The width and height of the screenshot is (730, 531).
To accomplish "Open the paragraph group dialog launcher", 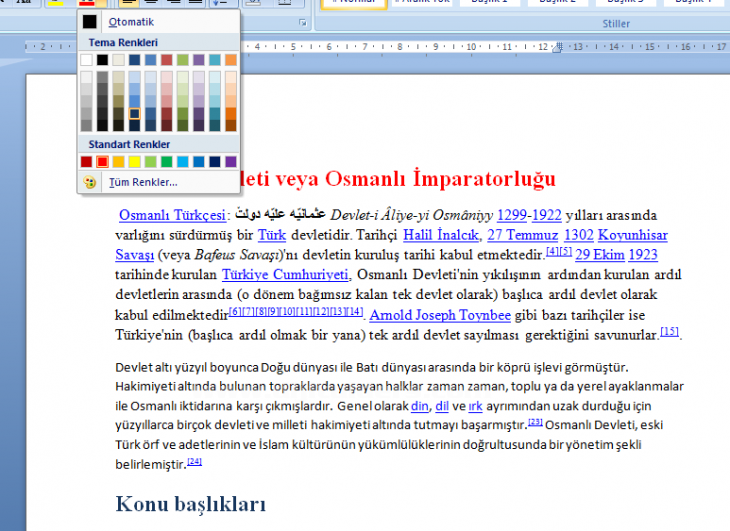I will tap(303, 23).
